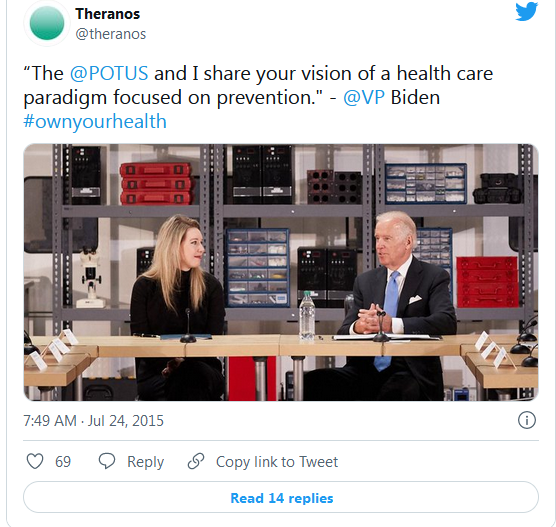Open the tweet info circle icon

coord(527,420)
